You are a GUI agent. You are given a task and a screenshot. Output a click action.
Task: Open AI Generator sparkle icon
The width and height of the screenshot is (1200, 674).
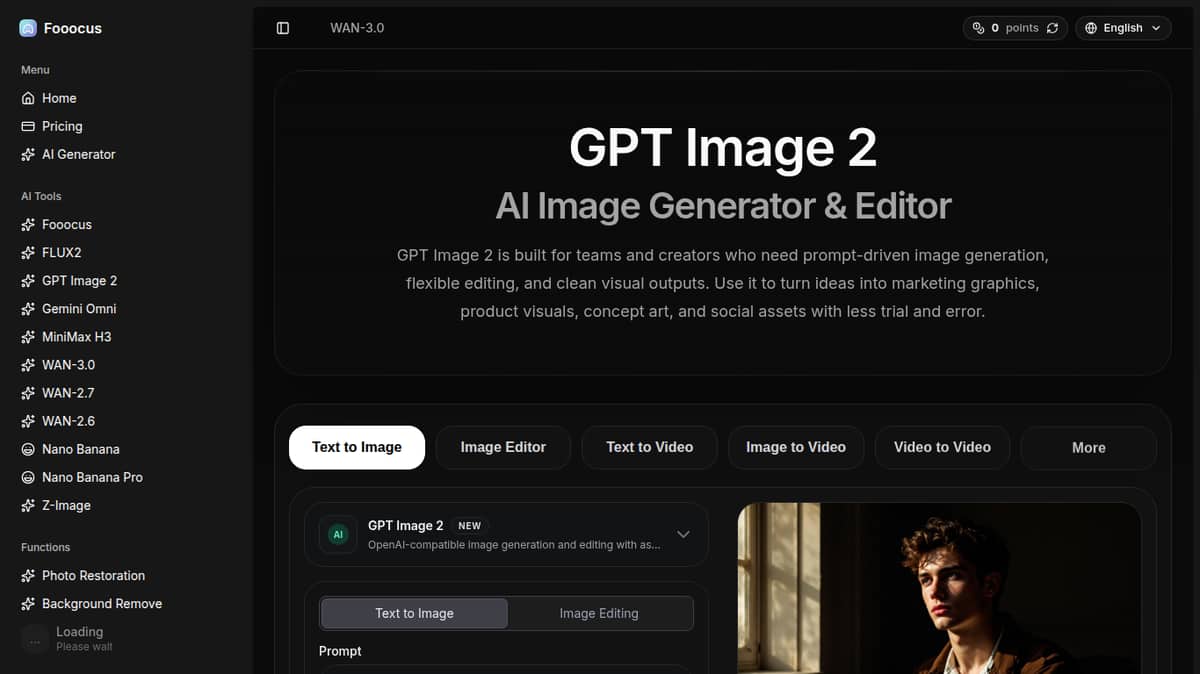pyautogui.click(x=28, y=154)
